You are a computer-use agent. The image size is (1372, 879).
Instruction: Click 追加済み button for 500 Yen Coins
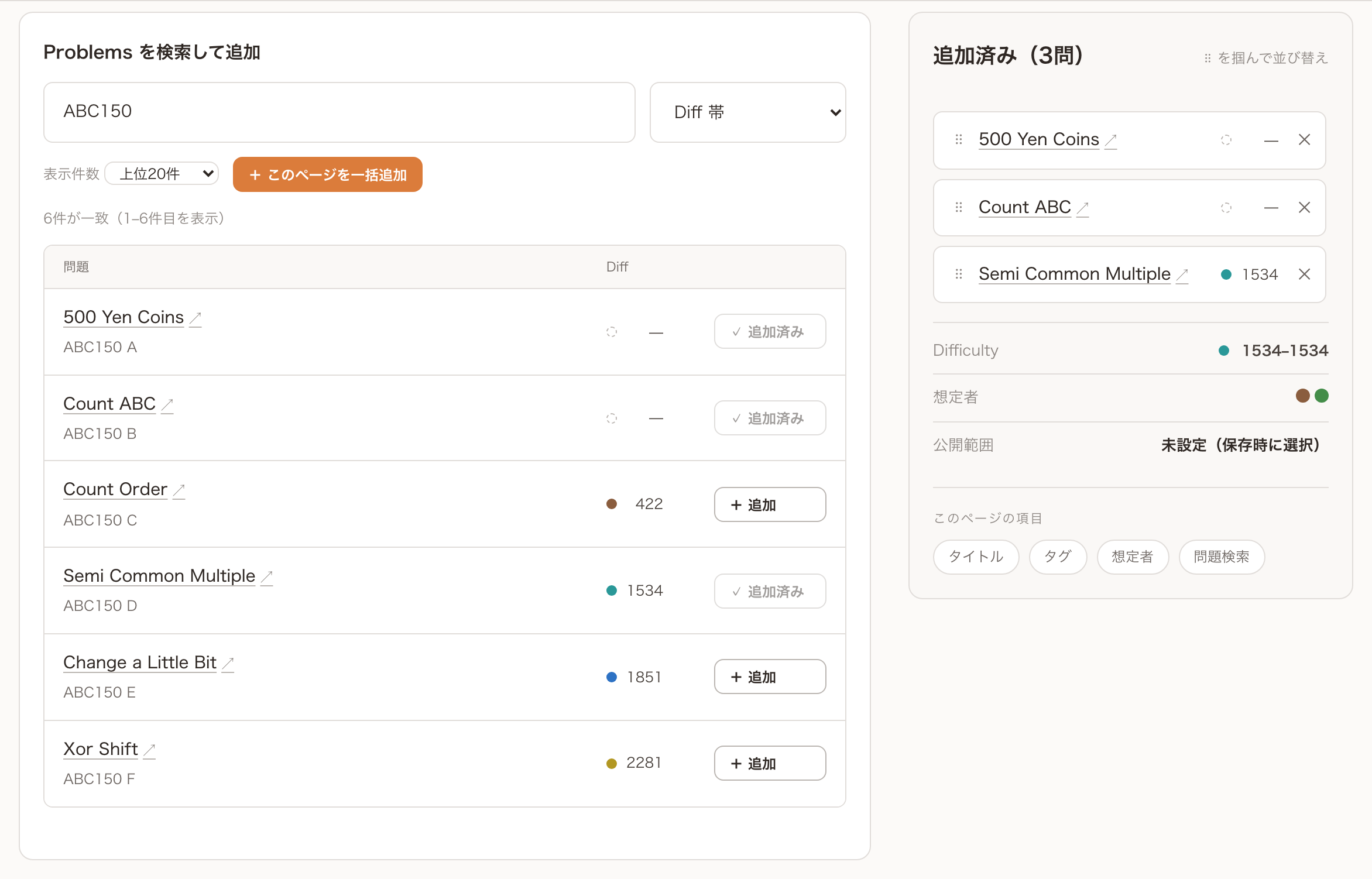tap(770, 332)
